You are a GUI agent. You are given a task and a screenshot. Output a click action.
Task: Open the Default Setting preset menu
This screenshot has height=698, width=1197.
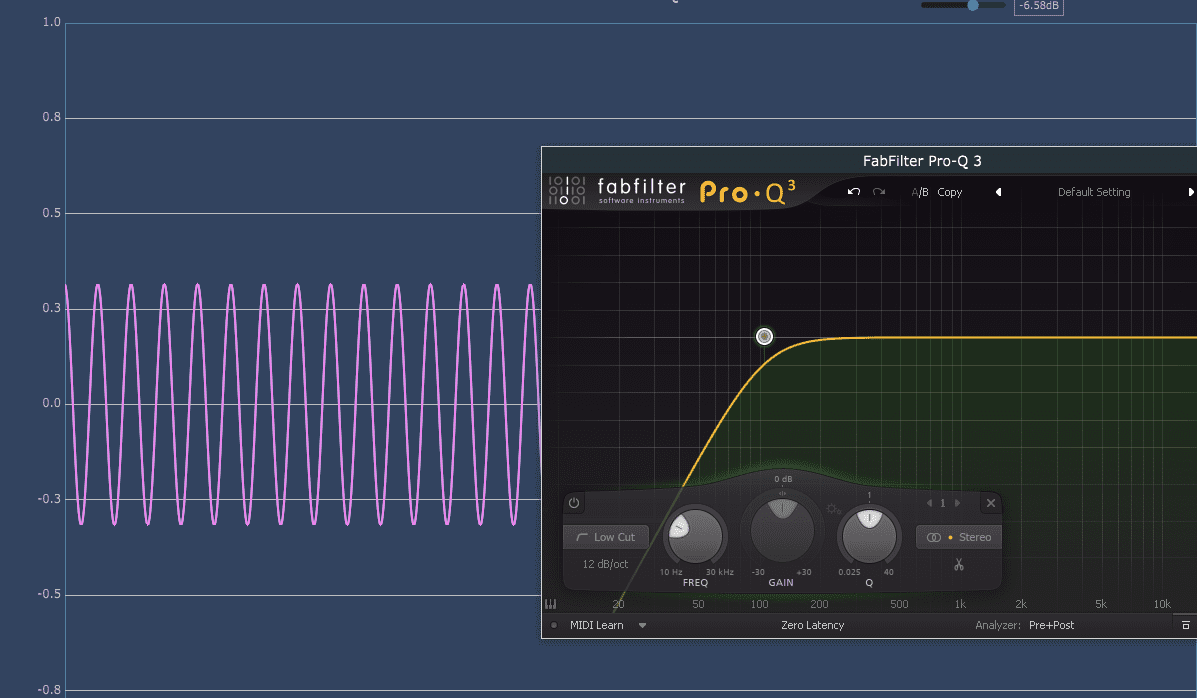(1094, 192)
